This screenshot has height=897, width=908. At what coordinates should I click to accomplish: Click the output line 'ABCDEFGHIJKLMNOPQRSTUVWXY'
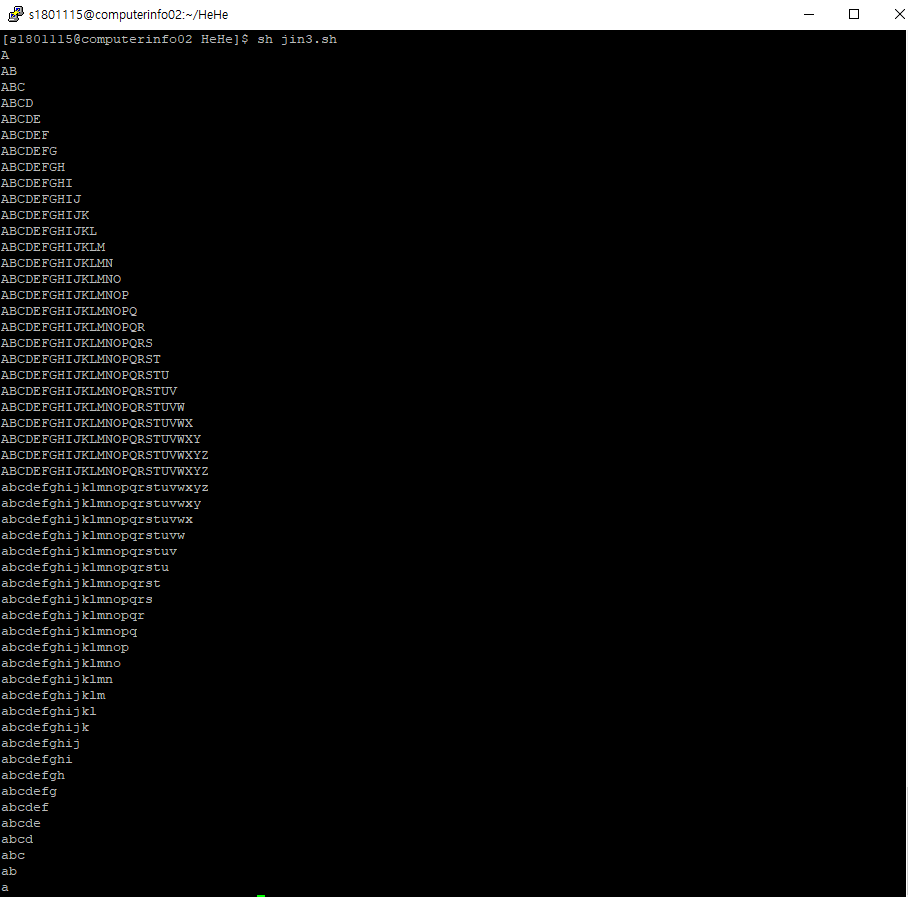(101, 440)
